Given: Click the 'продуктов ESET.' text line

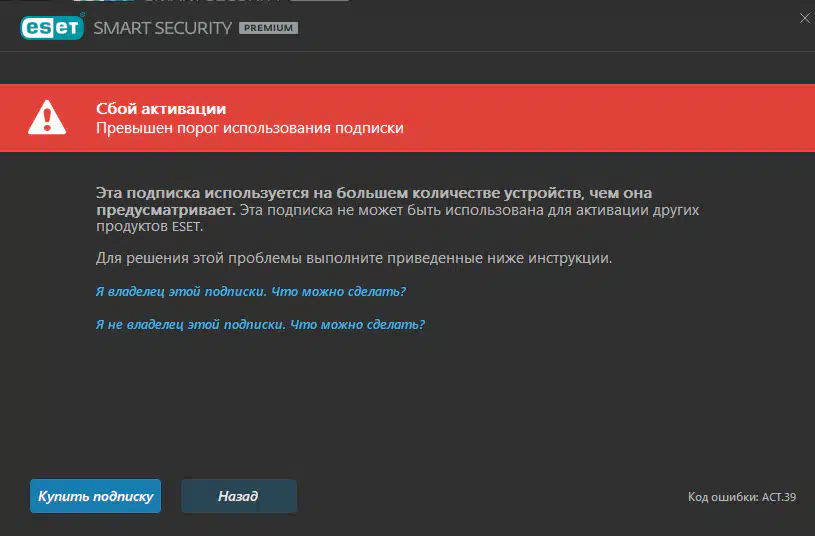Looking at the screenshot, I should coord(150,227).
